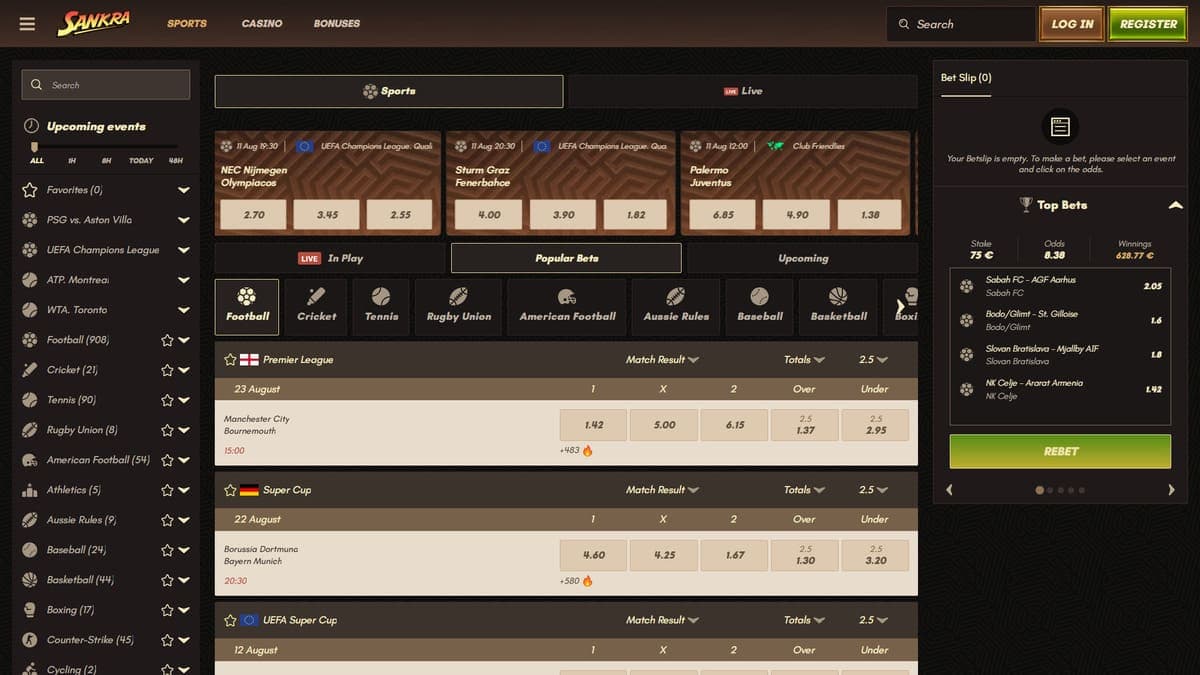The image size is (1200, 675).
Task: Click the Boxing glove icon in sidebar
Action: [x=29, y=610]
